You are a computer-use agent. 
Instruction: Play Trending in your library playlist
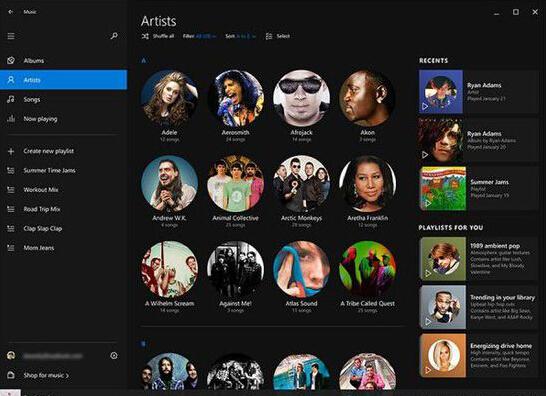coord(428,321)
